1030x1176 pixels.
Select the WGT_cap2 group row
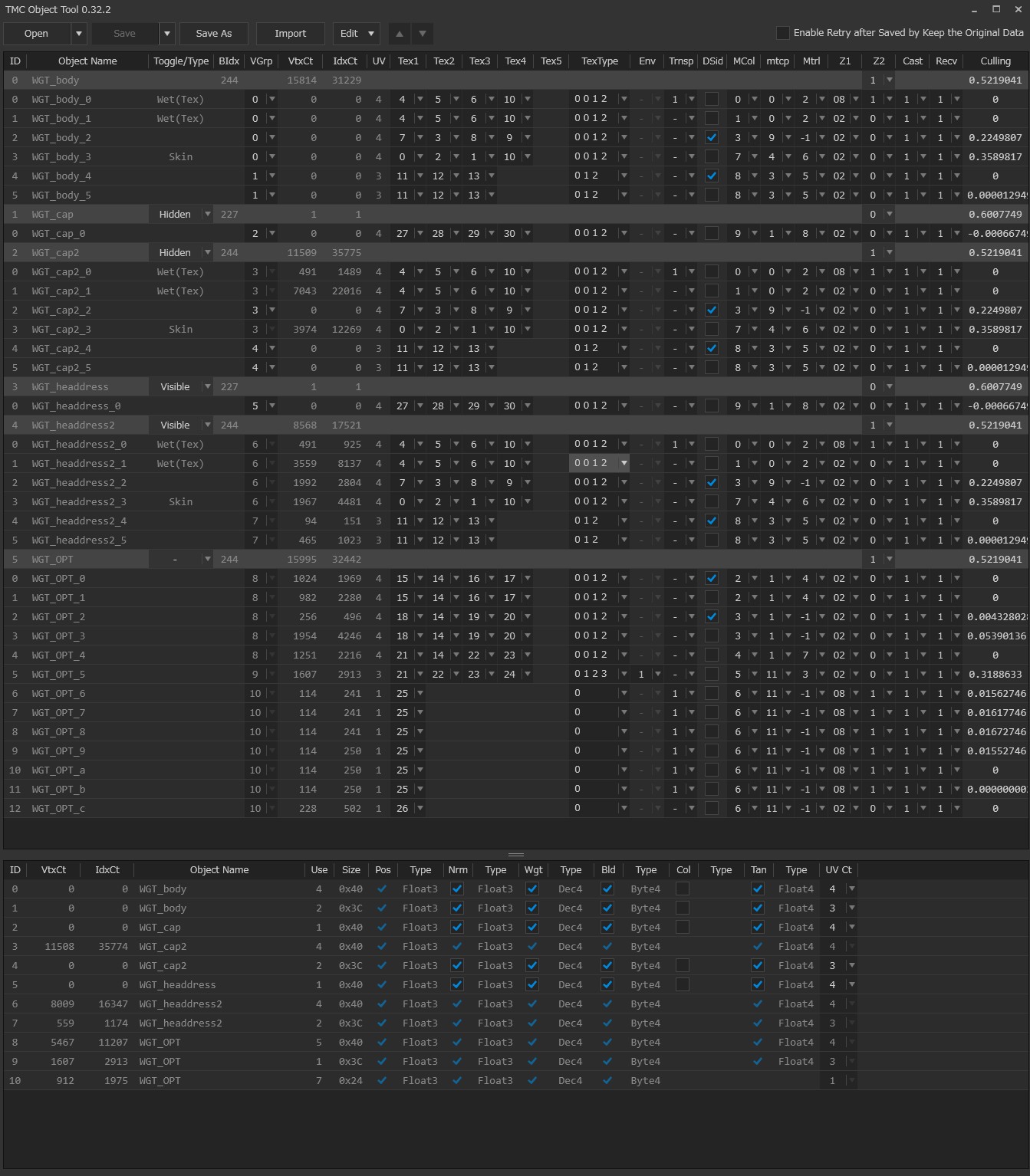pos(515,252)
